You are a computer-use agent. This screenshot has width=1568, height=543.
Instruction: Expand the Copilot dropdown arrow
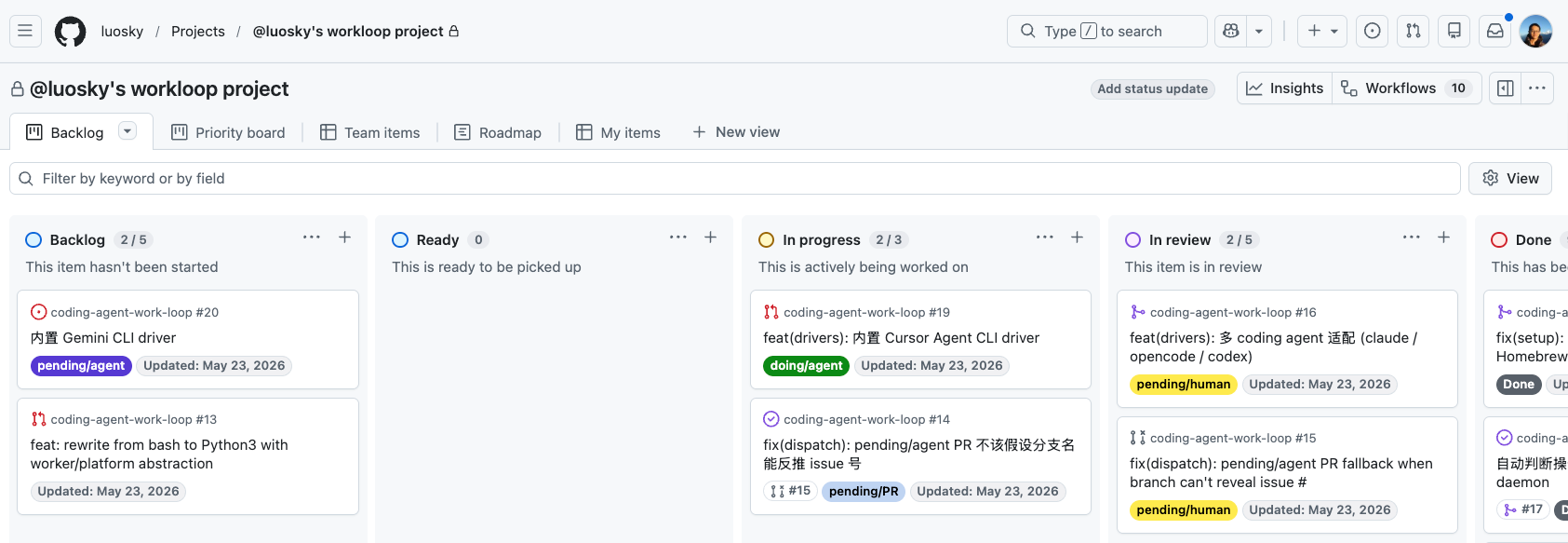[1259, 31]
